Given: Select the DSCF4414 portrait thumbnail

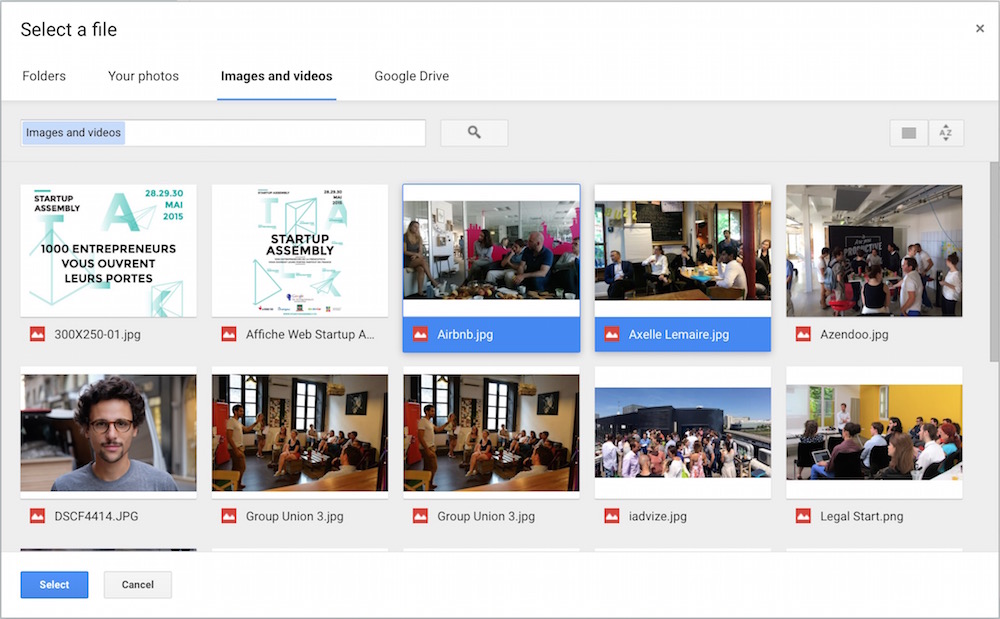Looking at the screenshot, I should pos(108,433).
